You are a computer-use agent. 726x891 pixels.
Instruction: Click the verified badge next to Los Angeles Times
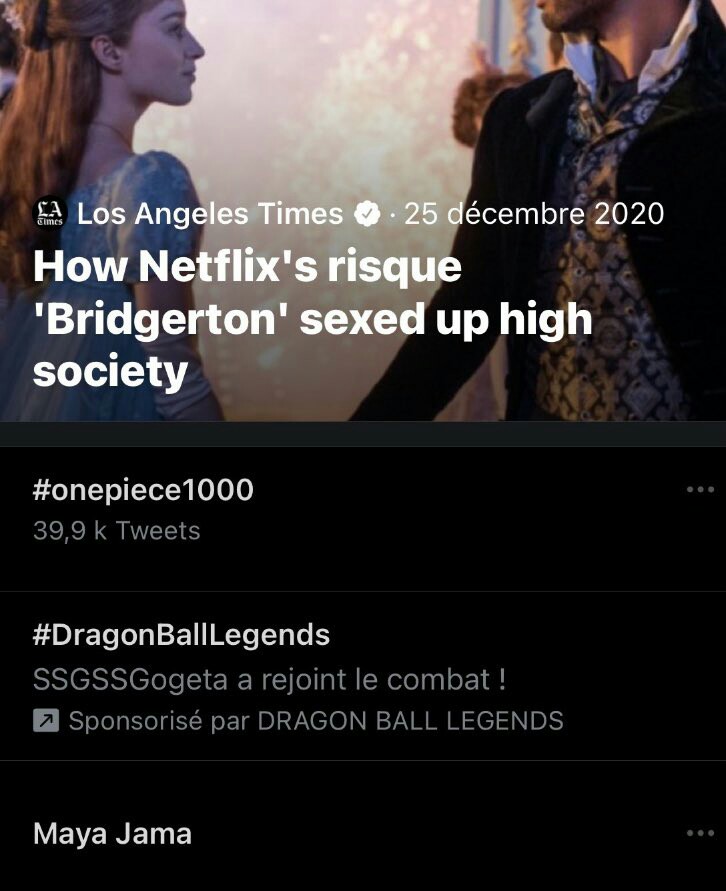click(x=368, y=214)
